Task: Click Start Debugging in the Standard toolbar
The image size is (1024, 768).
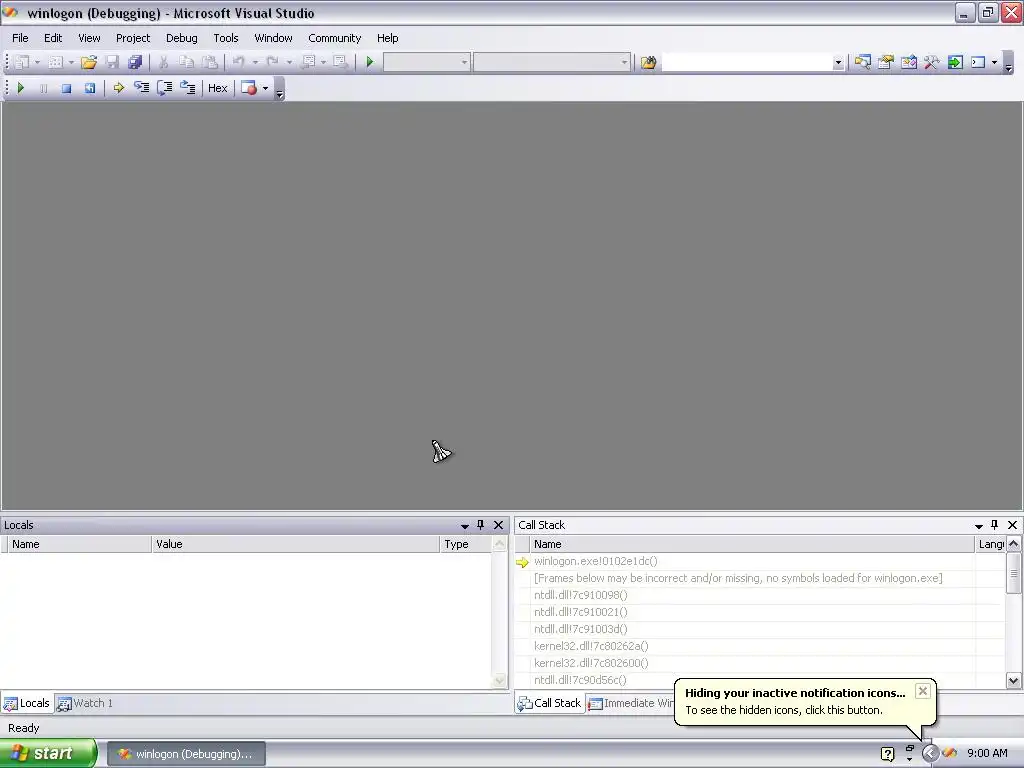Action: tap(370, 62)
